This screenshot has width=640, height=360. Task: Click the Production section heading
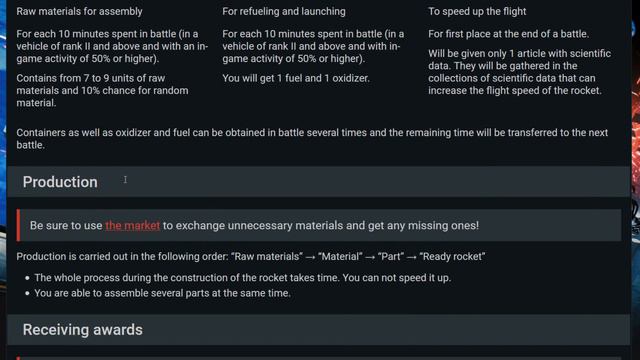(x=60, y=182)
